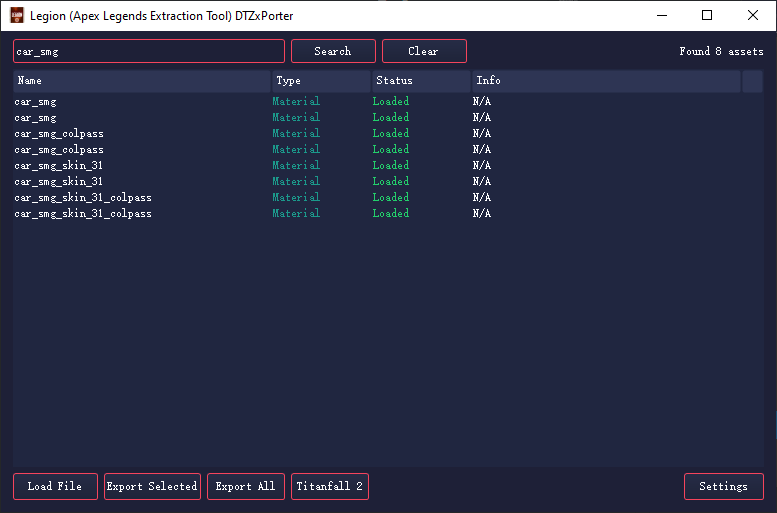Switch to Titanfall 2 mode

pos(330,486)
